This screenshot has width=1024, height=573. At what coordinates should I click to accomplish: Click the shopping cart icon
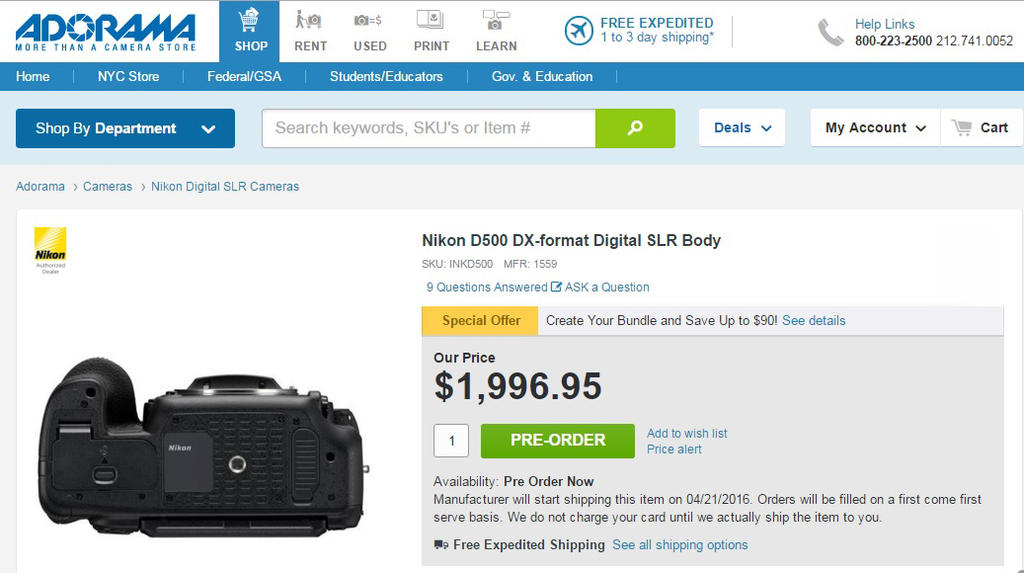tap(962, 128)
